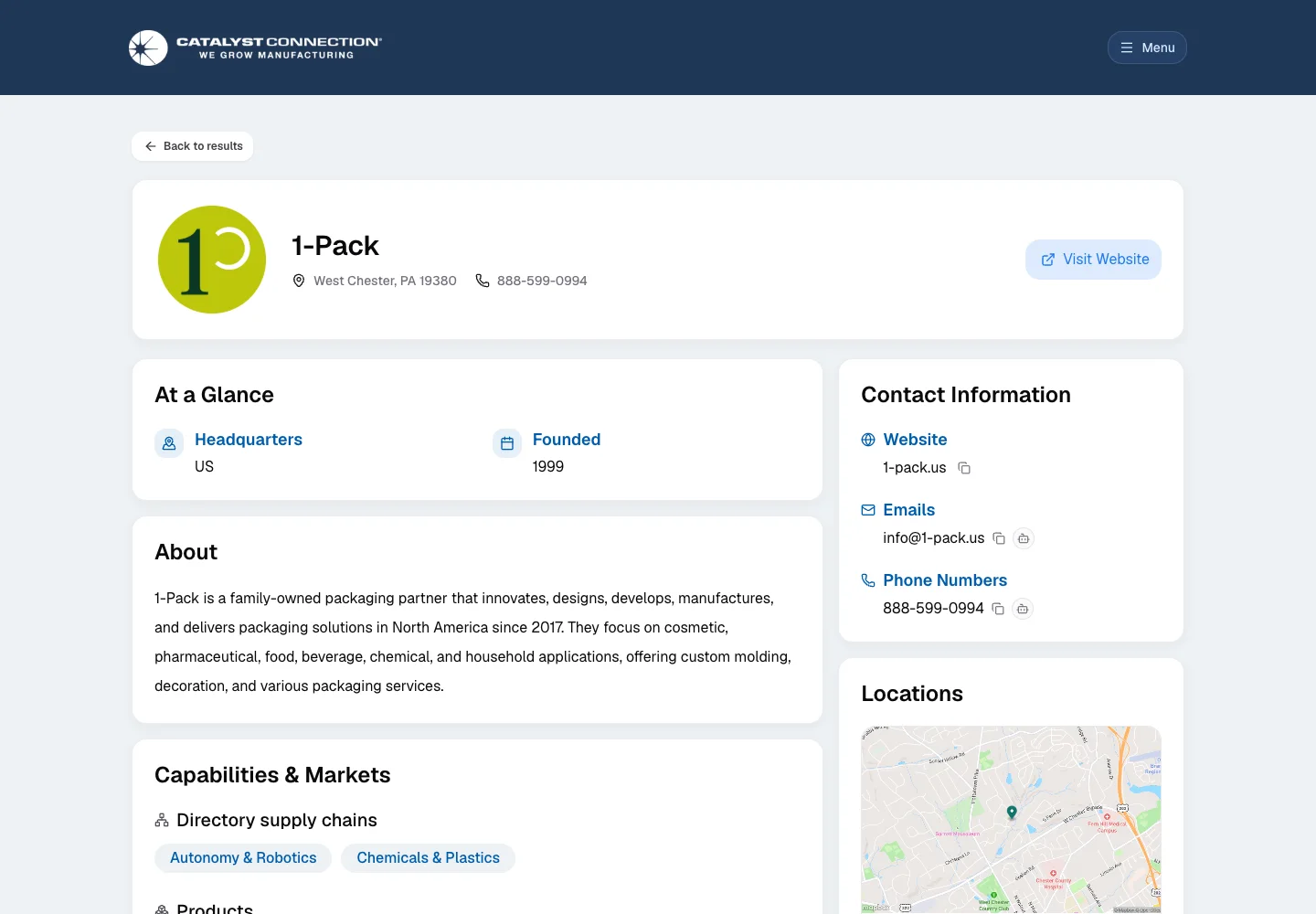This screenshot has height=914, width=1316.
Task: Click the bot icon next to the phone number
Action: [x=1023, y=609]
